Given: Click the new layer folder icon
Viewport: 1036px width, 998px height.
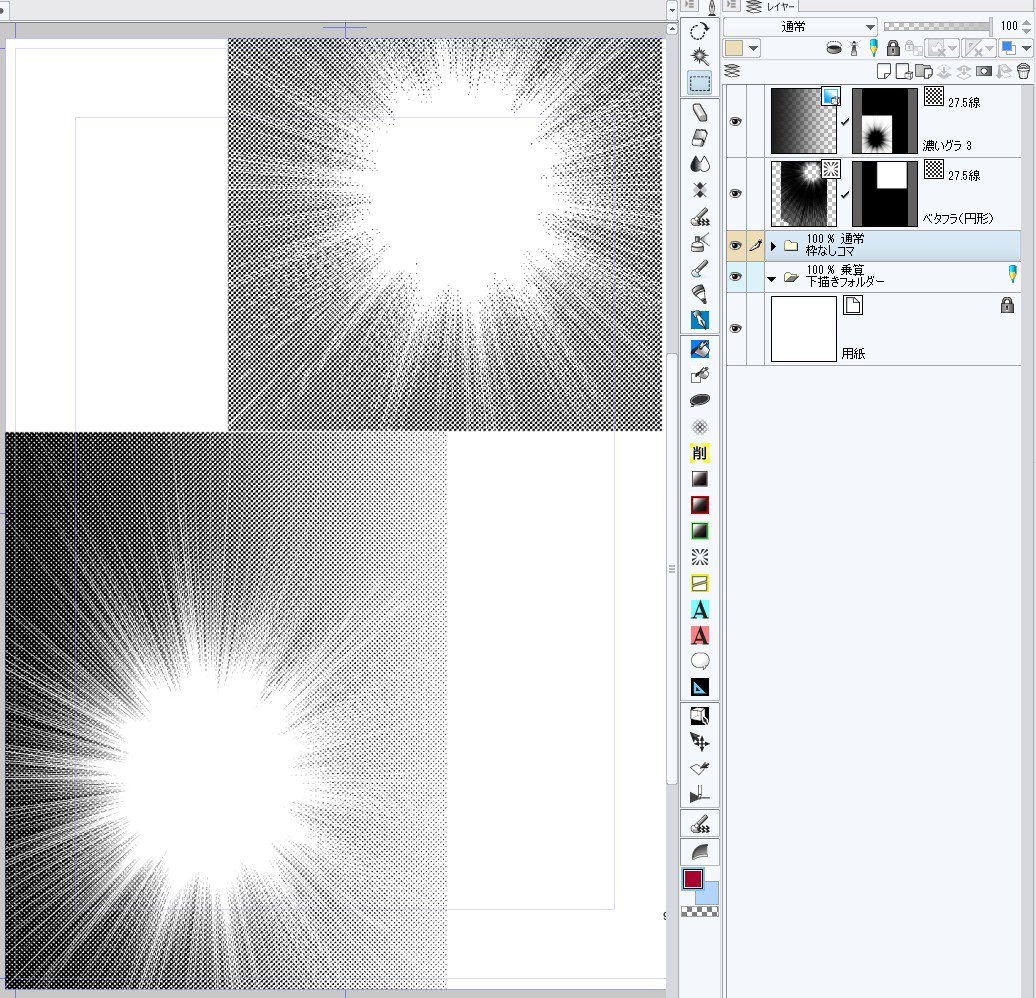Looking at the screenshot, I should click(924, 71).
